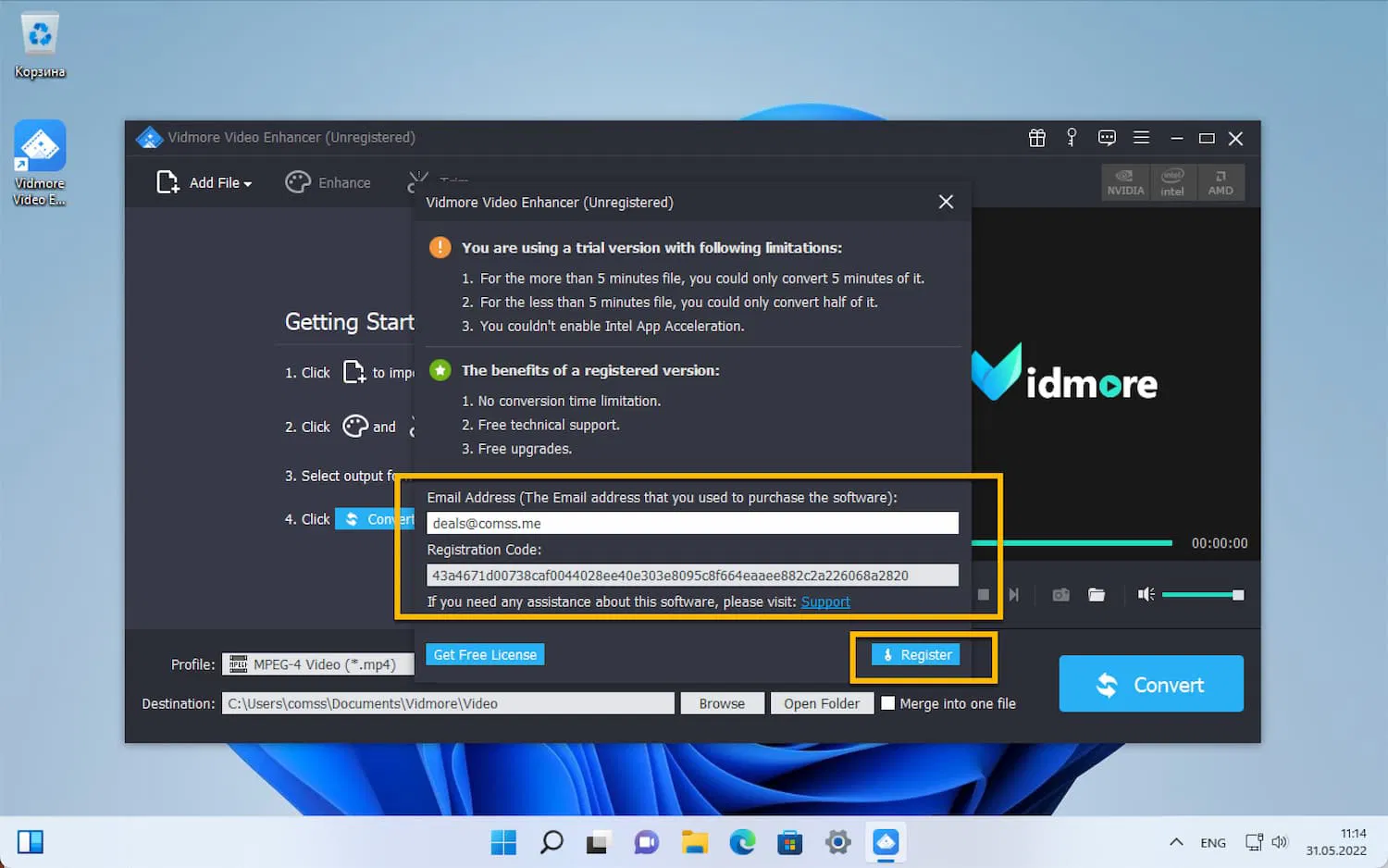Open Settings from the taskbar
1388x868 pixels.
[x=837, y=842]
